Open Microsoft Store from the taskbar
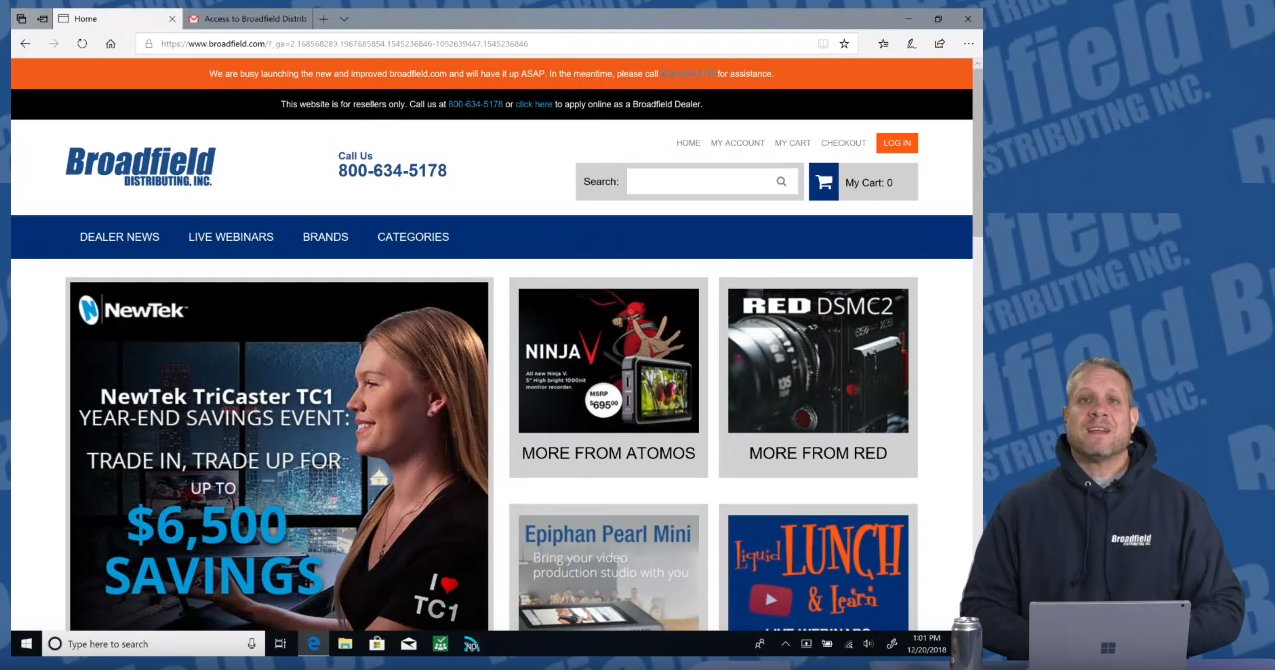 [x=377, y=644]
